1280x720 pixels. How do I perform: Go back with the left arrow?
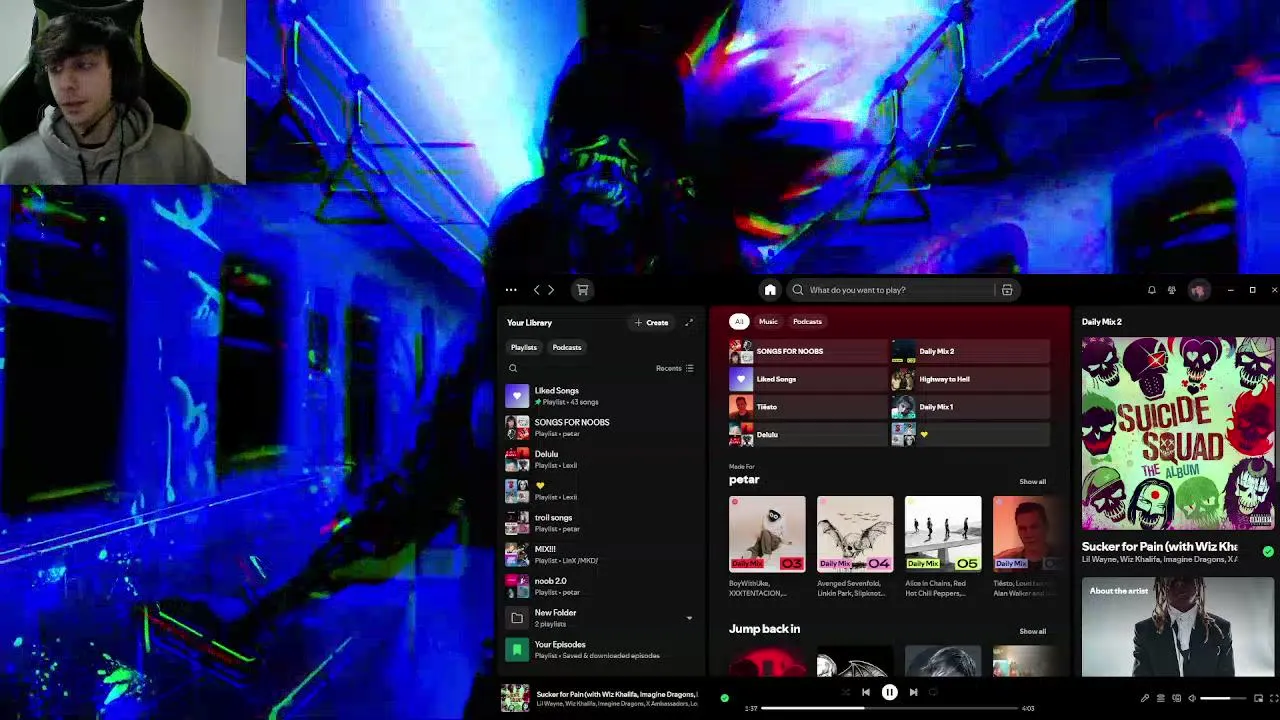coord(536,290)
